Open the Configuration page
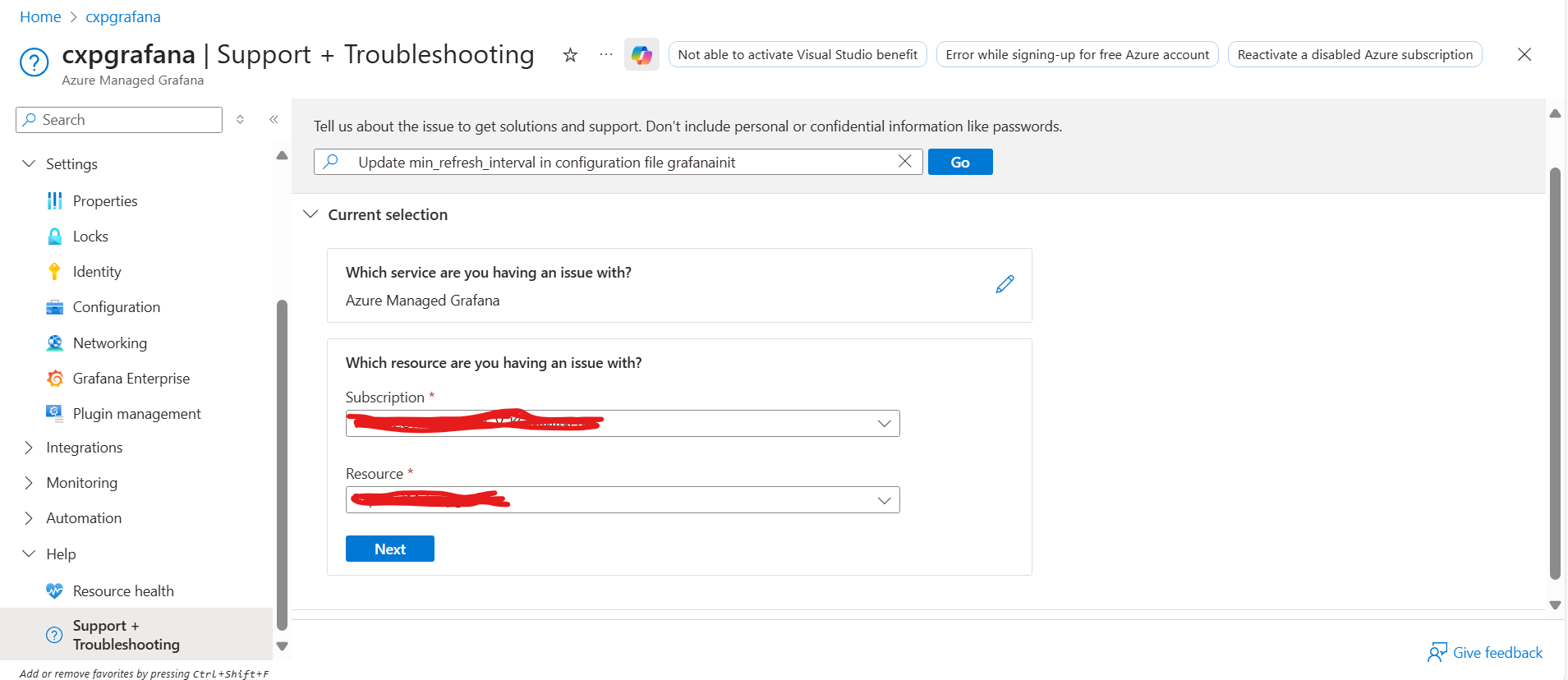Screen dimensions: 1568x680 pyautogui.click(x=117, y=307)
